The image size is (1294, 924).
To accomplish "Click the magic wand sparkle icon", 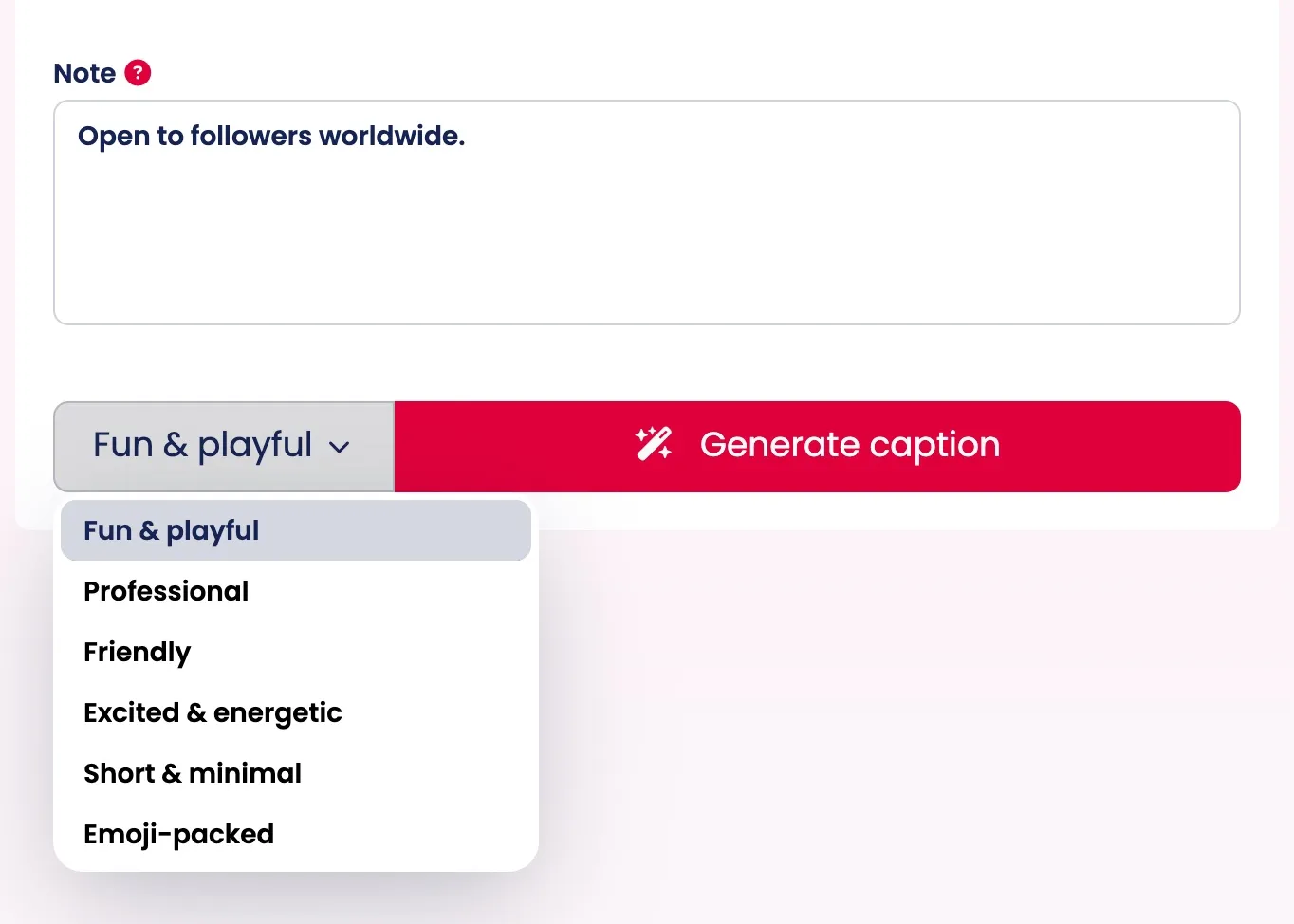I will point(654,444).
